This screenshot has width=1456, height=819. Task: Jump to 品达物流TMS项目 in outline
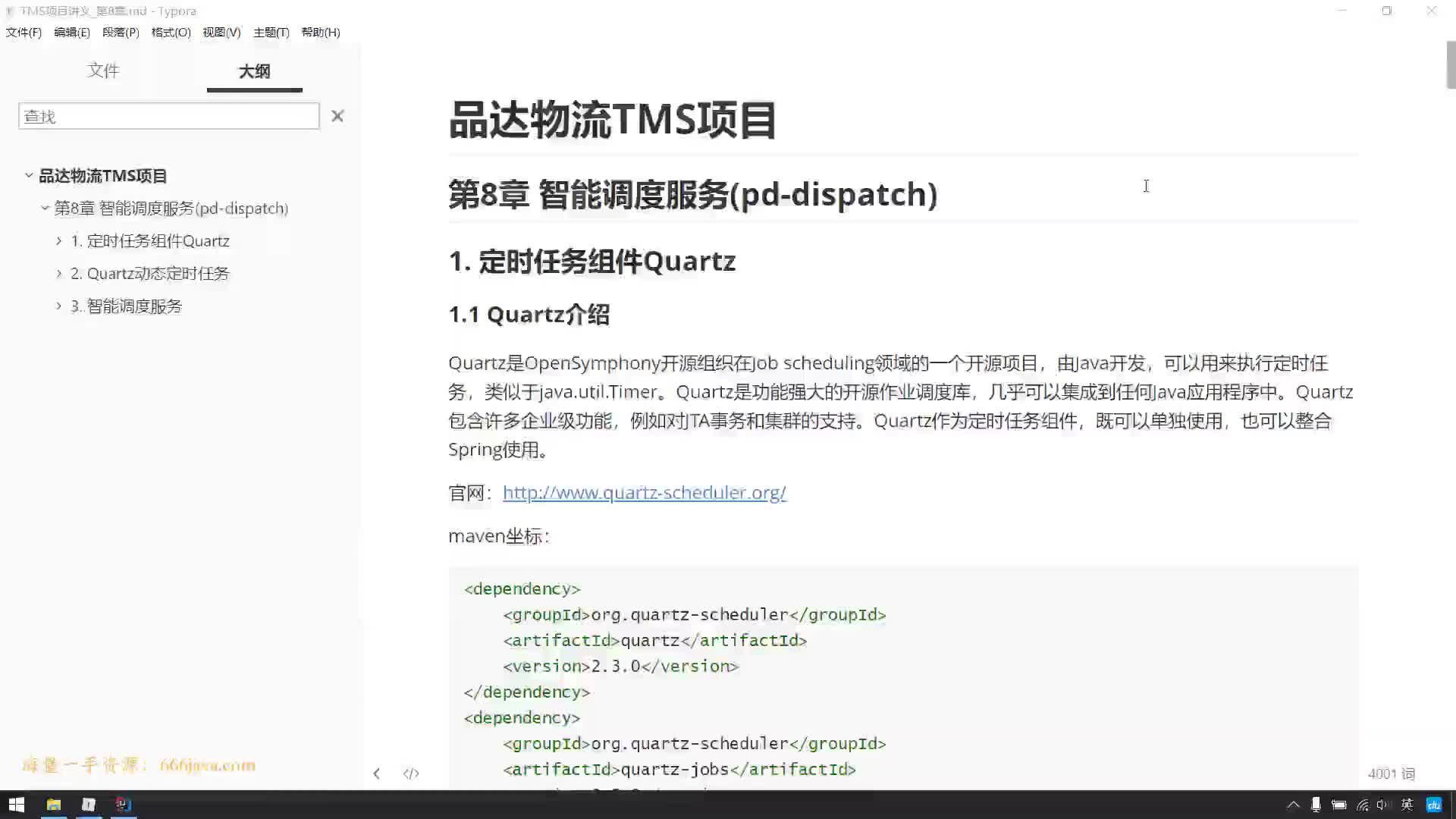tap(103, 176)
